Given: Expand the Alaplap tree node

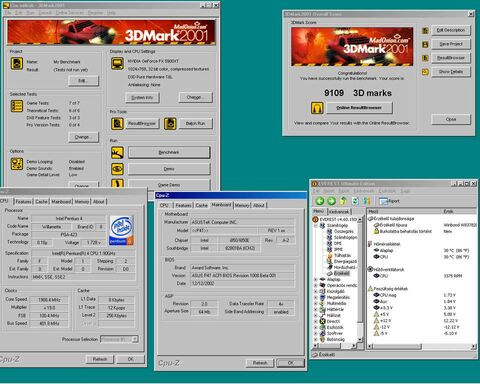Looking at the screenshot, I should [315, 279].
